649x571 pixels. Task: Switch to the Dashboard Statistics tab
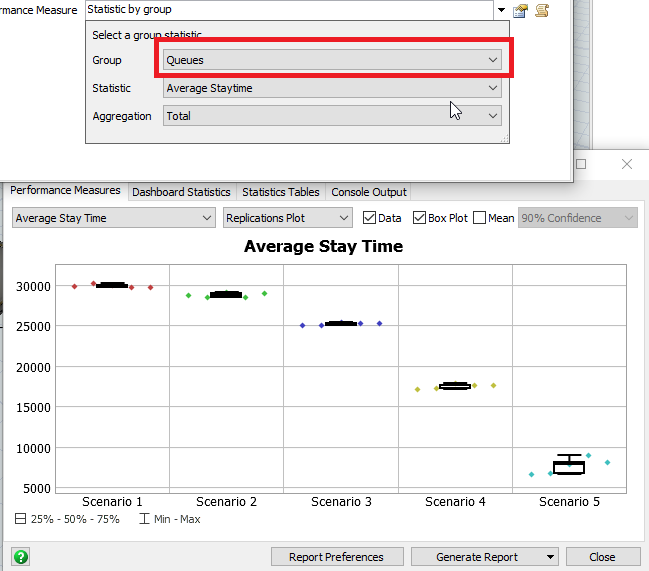[x=181, y=192]
